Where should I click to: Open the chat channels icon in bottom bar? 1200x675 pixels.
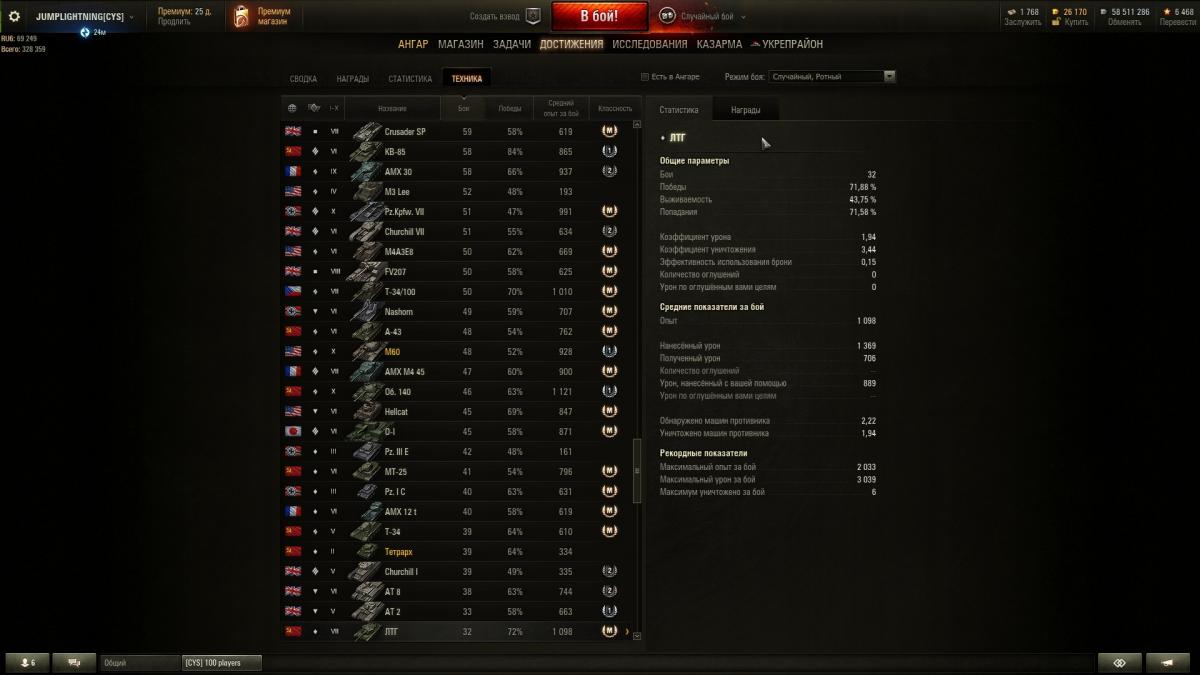pos(74,663)
